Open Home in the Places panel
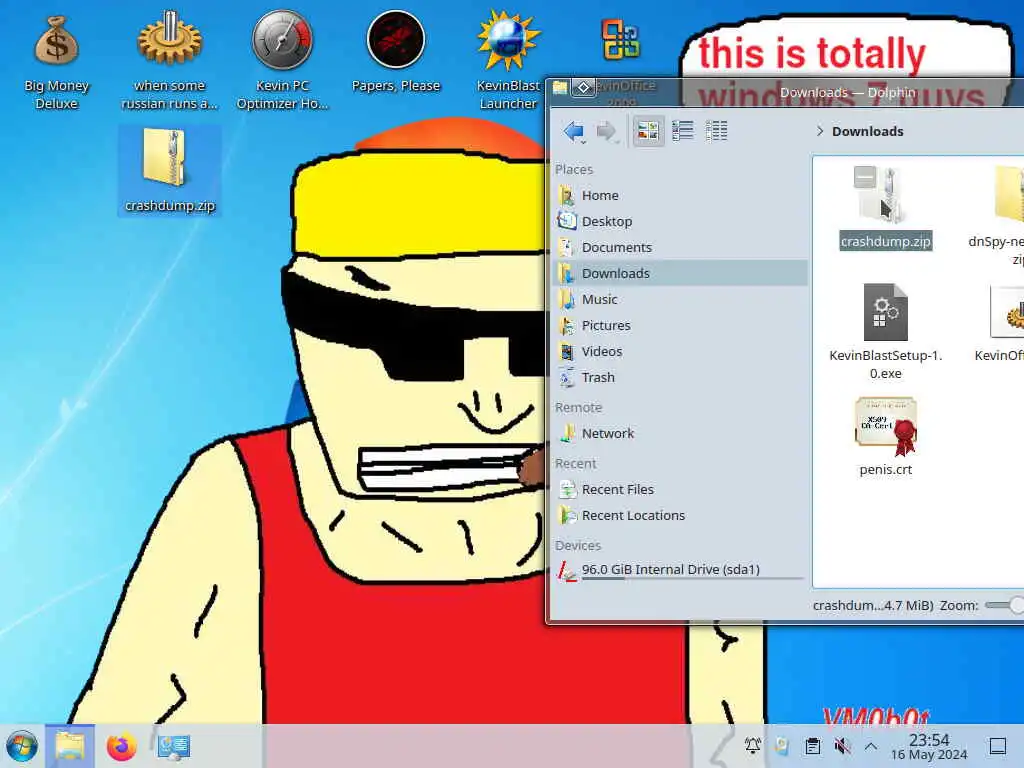 tap(679, 195)
